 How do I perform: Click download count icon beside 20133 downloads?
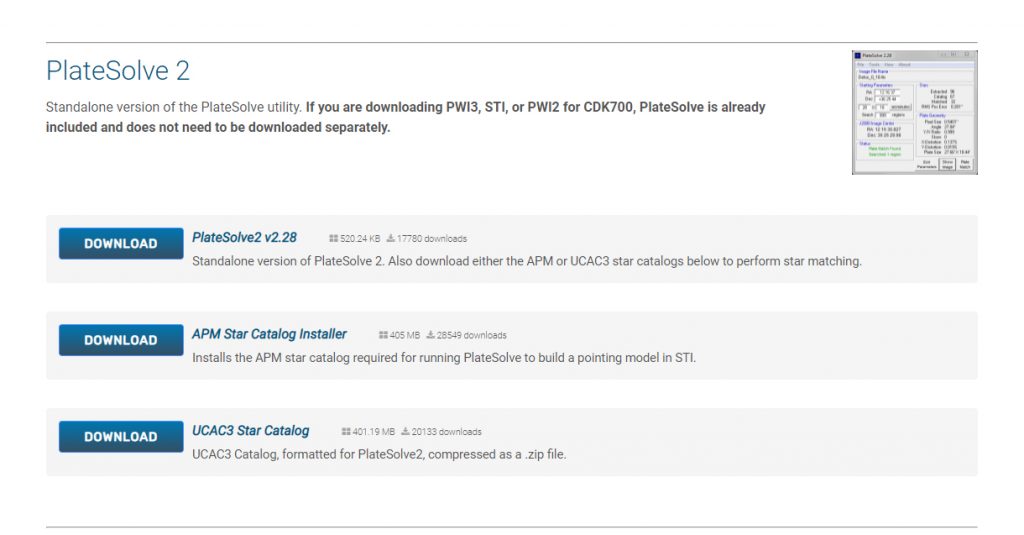coord(406,432)
